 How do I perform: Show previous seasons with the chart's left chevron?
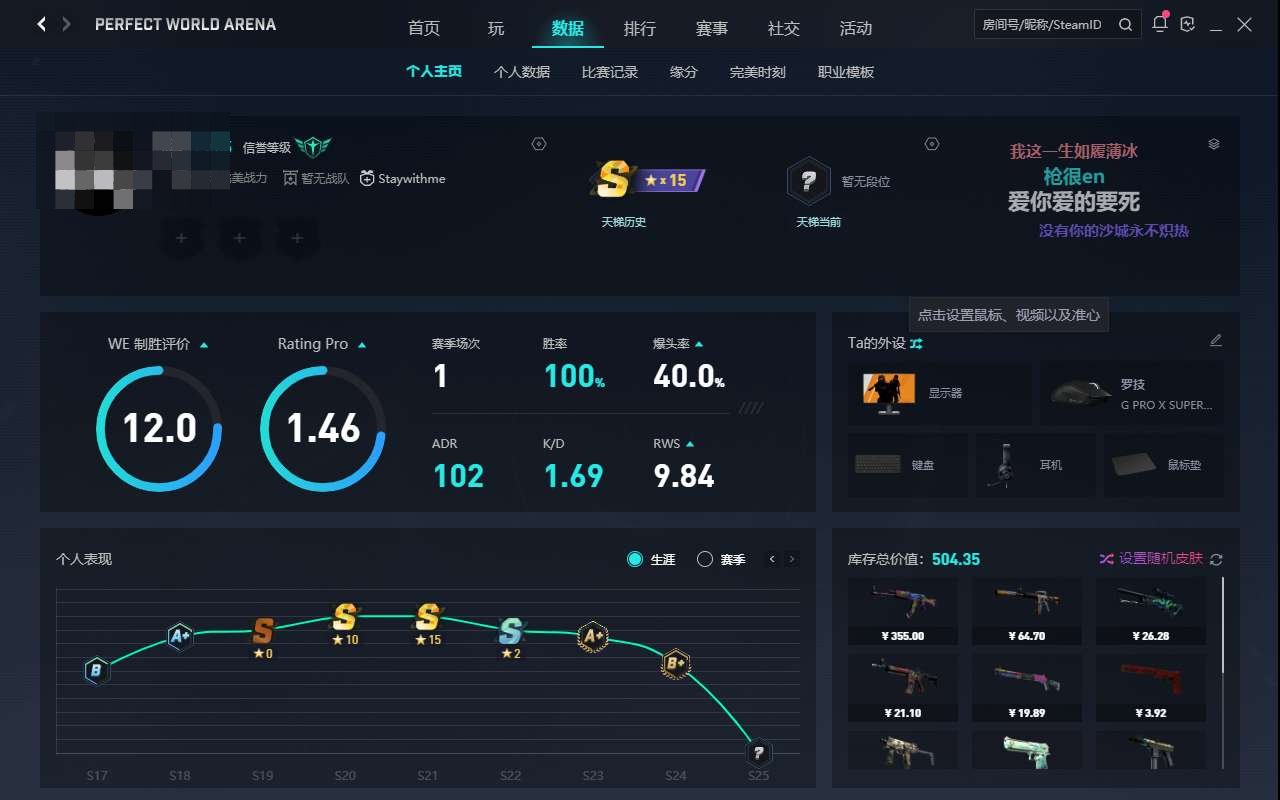click(x=772, y=559)
